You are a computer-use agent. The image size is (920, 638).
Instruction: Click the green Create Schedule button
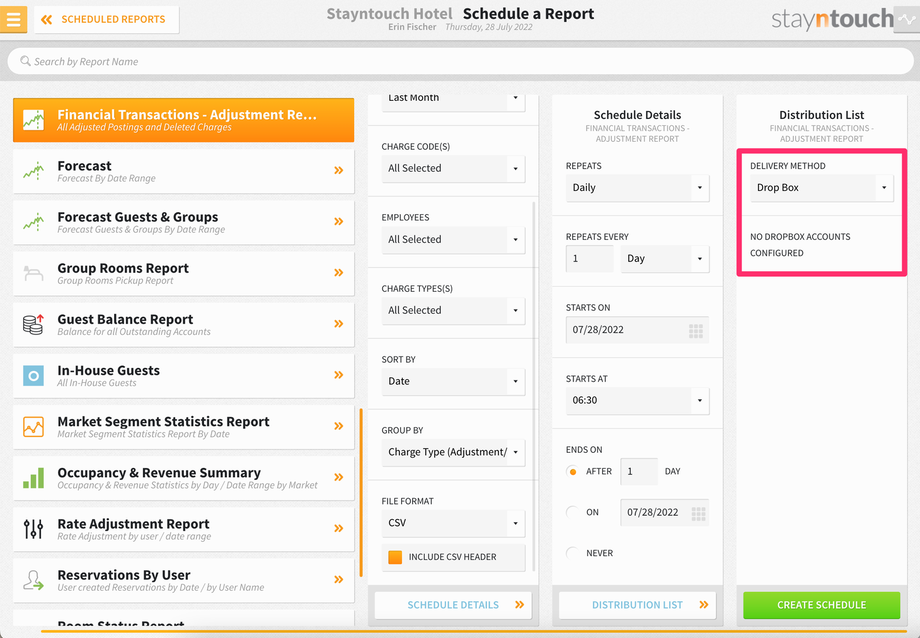(821, 605)
